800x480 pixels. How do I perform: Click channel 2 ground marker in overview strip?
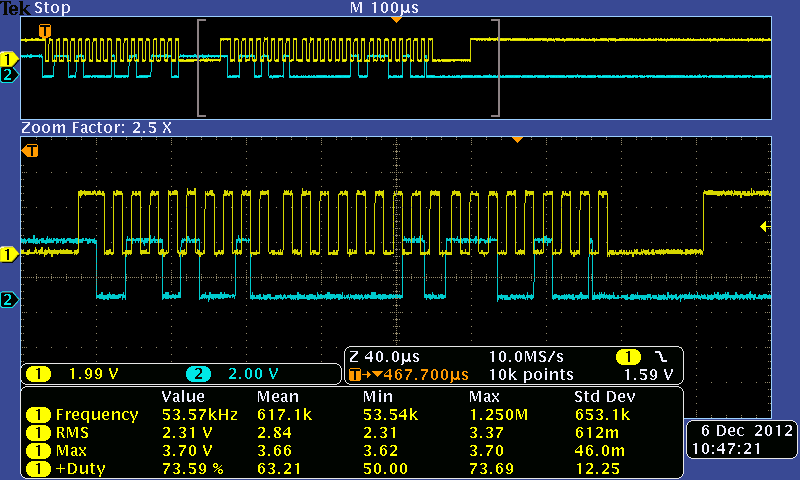coord(8,75)
